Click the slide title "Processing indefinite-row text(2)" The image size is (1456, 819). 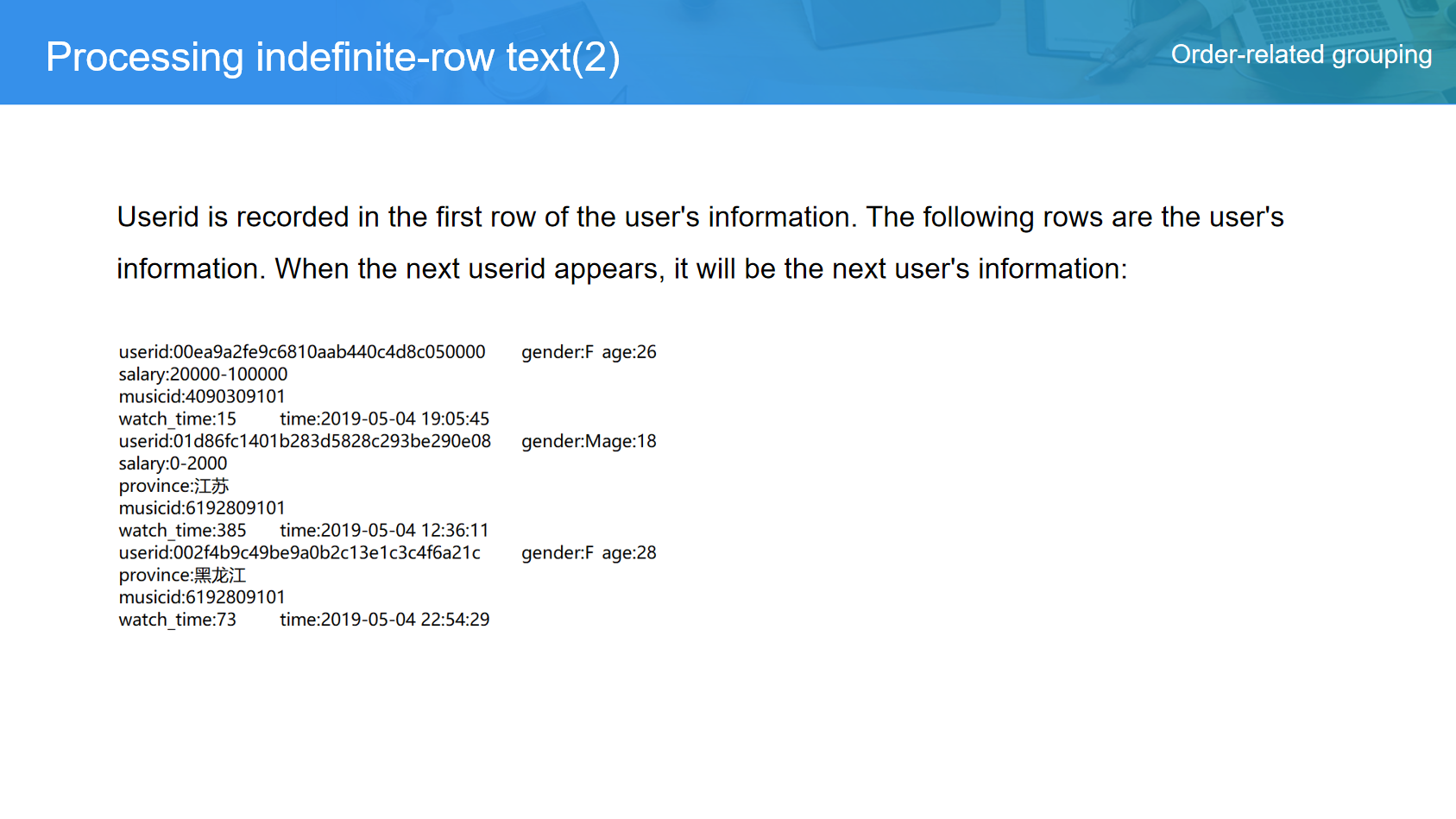[332, 57]
